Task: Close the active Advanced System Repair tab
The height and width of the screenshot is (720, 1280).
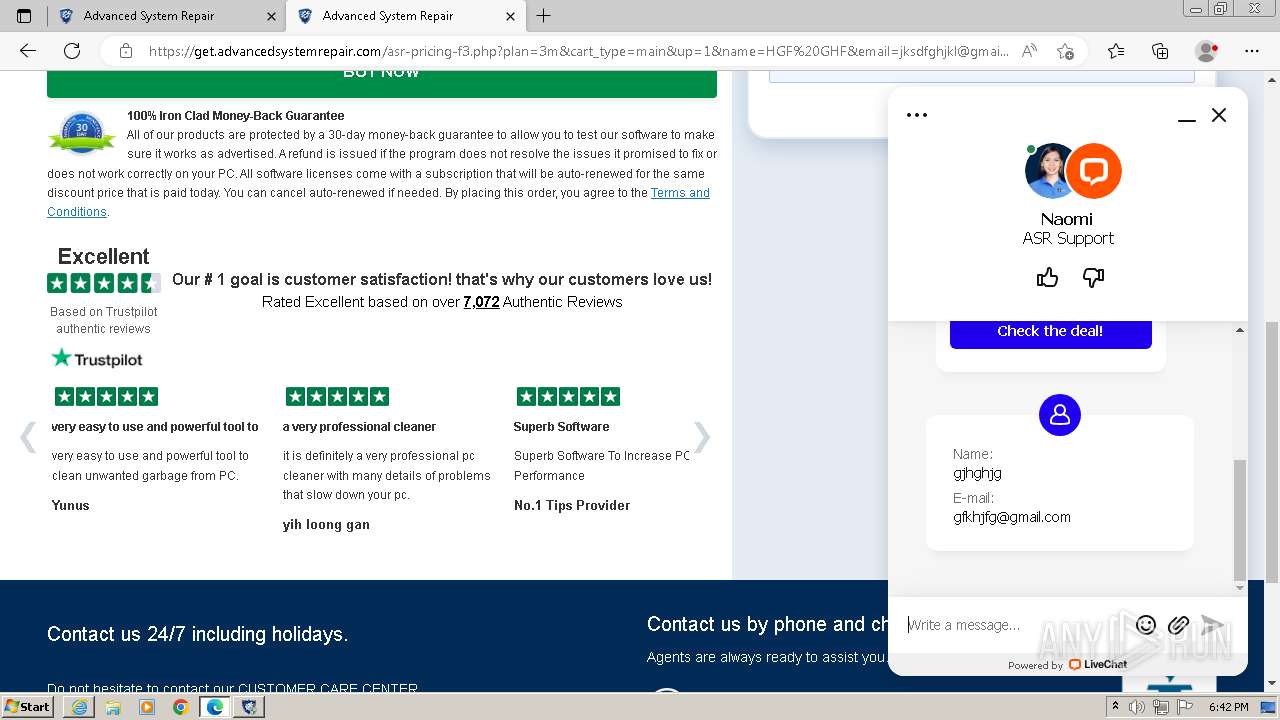Action: pos(511,16)
